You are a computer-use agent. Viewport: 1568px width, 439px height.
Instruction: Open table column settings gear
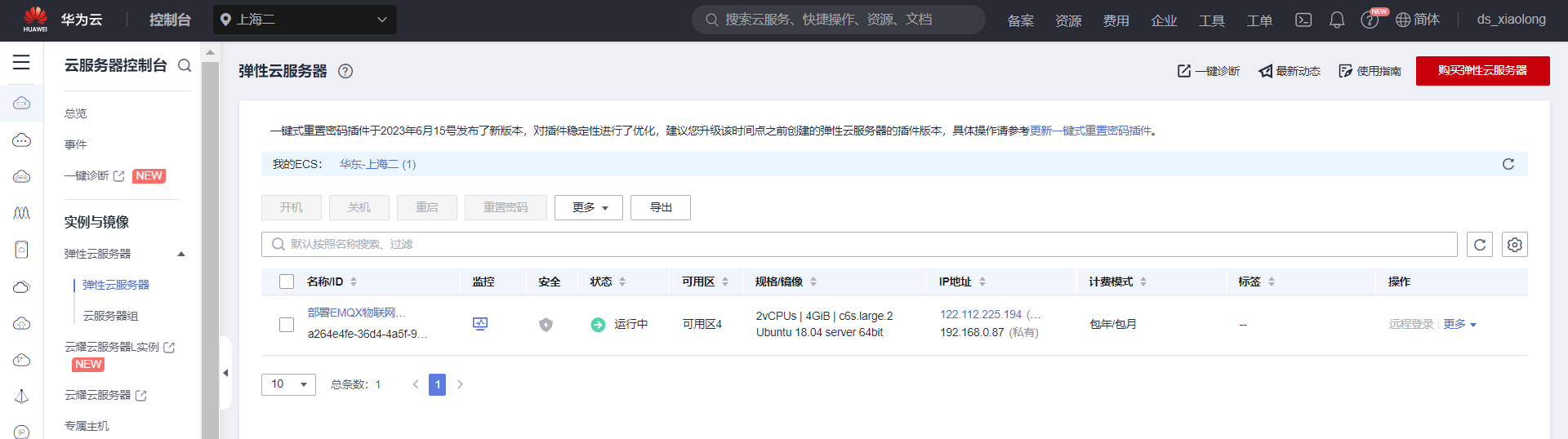(x=1515, y=245)
